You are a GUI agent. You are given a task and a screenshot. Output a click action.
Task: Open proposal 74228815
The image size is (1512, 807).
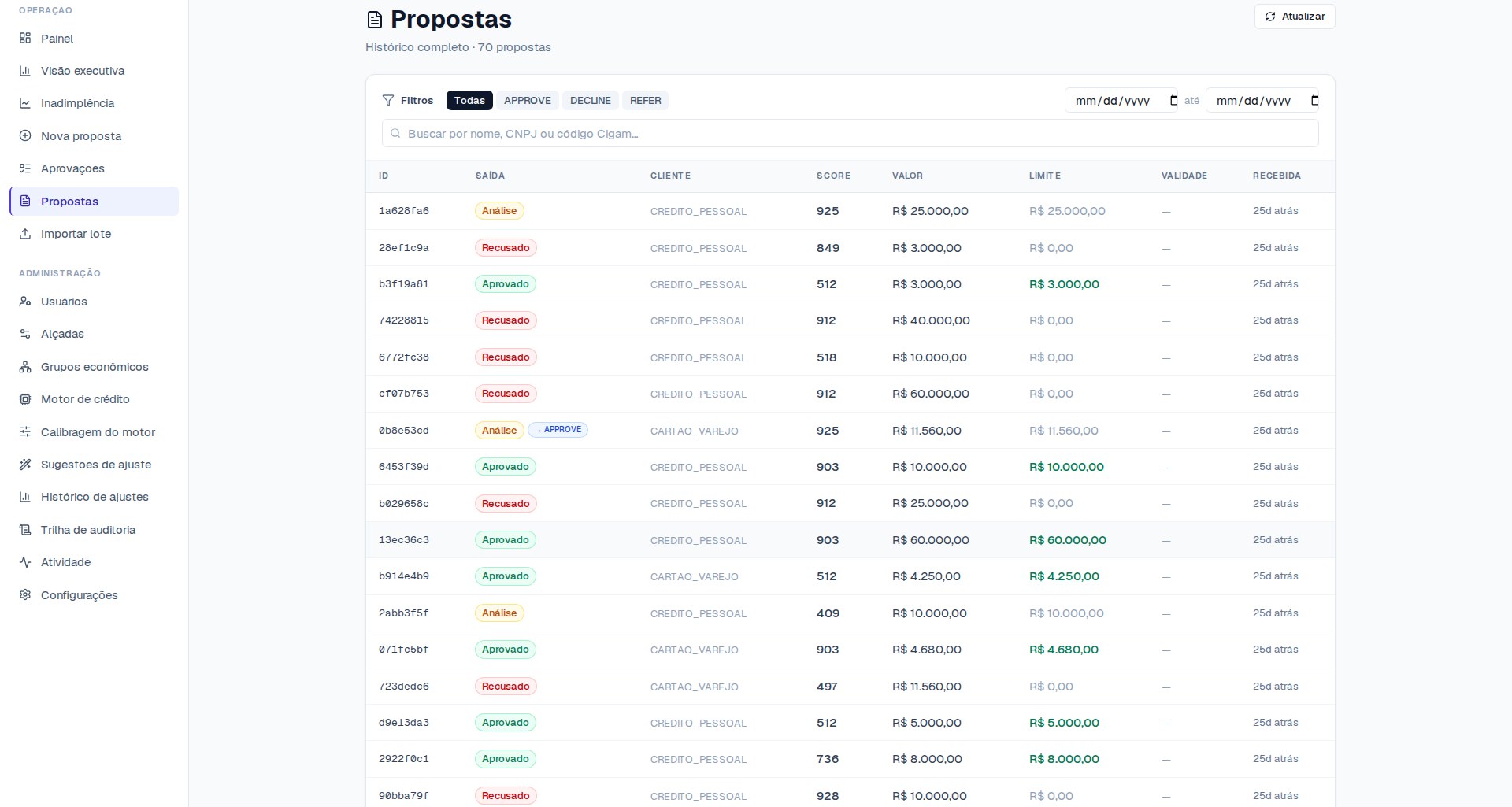pyautogui.click(x=850, y=320)
